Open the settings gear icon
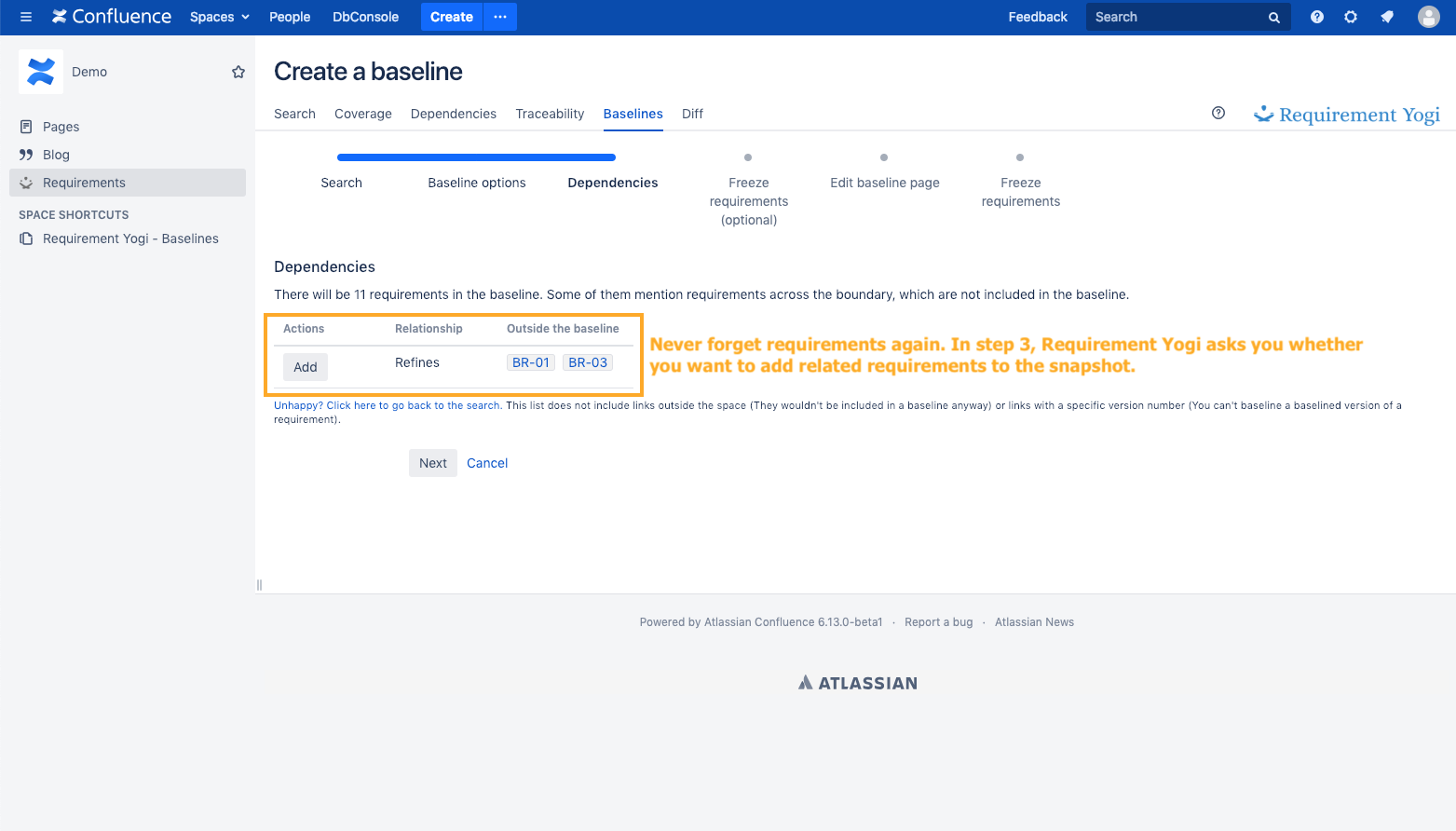Image resolution: width=1456 pixels, height=831 pixels. pyautogui.click(x=1350, y=17)
